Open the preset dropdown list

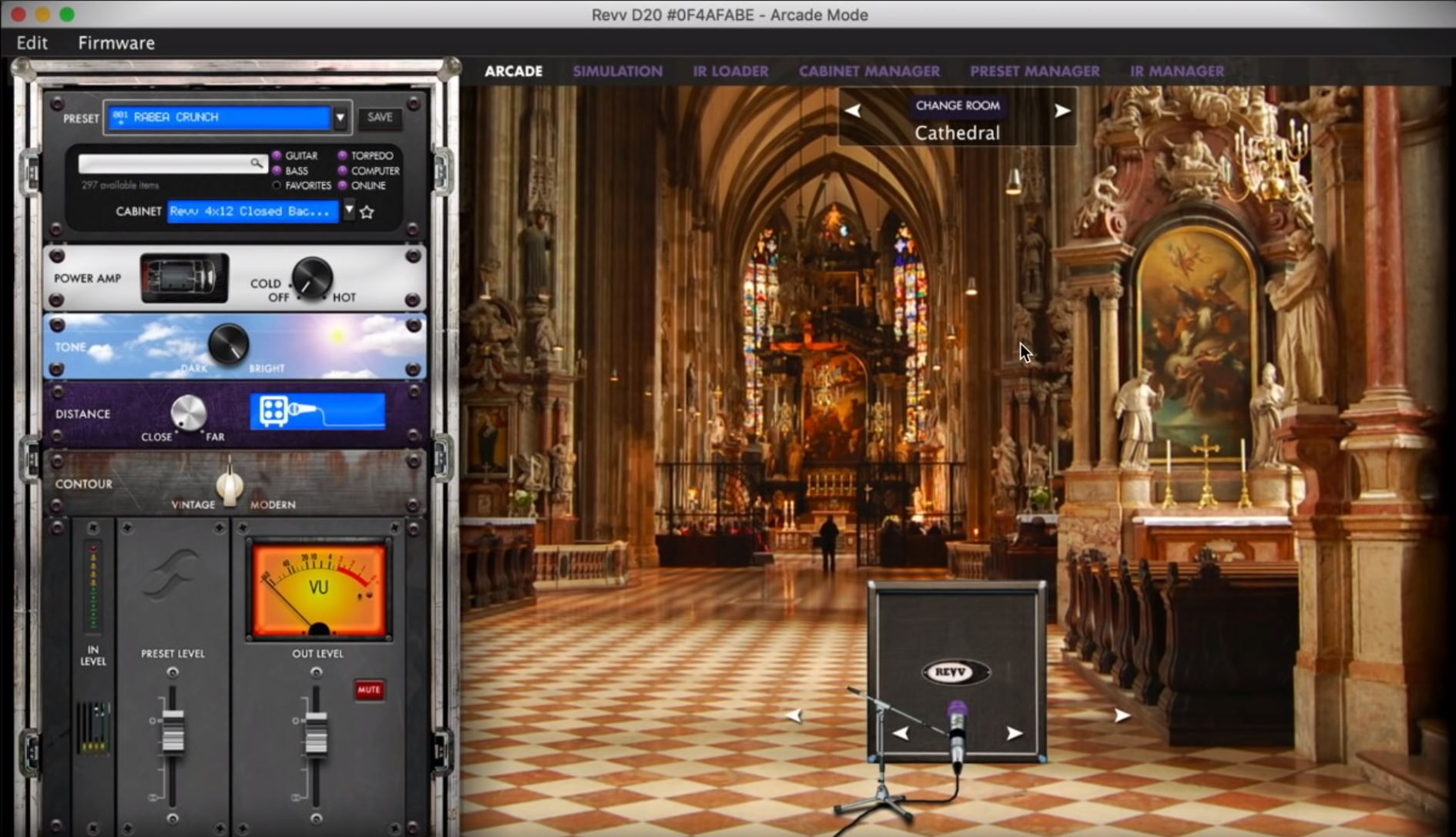[340, 118]
